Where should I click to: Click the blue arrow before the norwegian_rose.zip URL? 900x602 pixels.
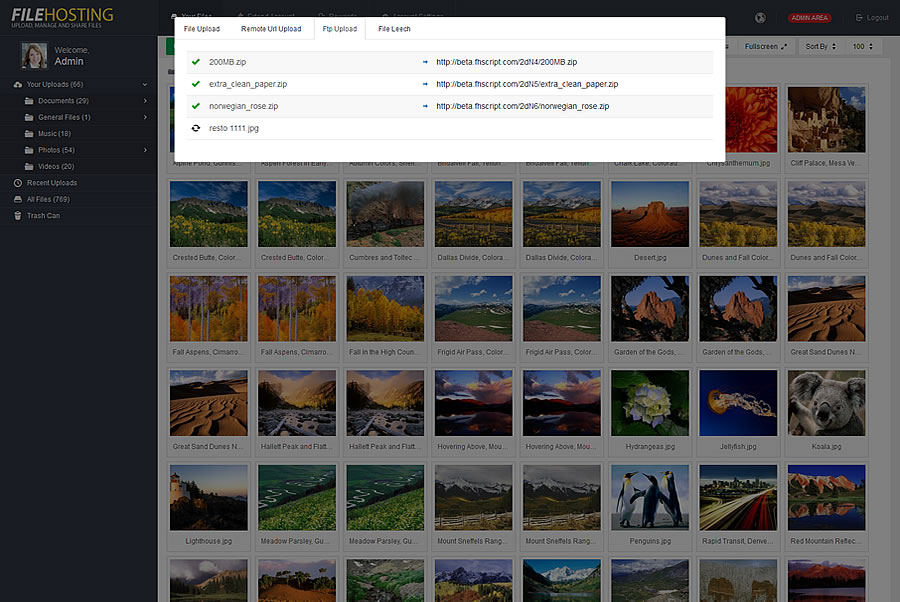425,106
